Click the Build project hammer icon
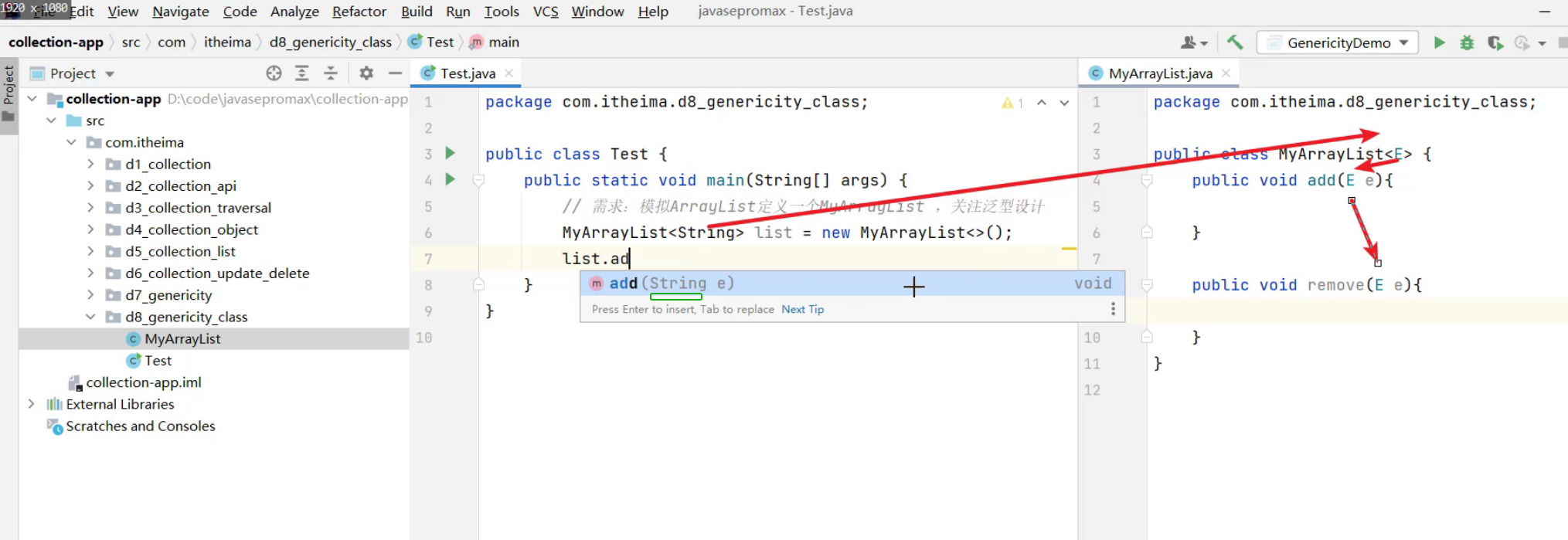This screenshot has height=540, width=1568. 1235,42
